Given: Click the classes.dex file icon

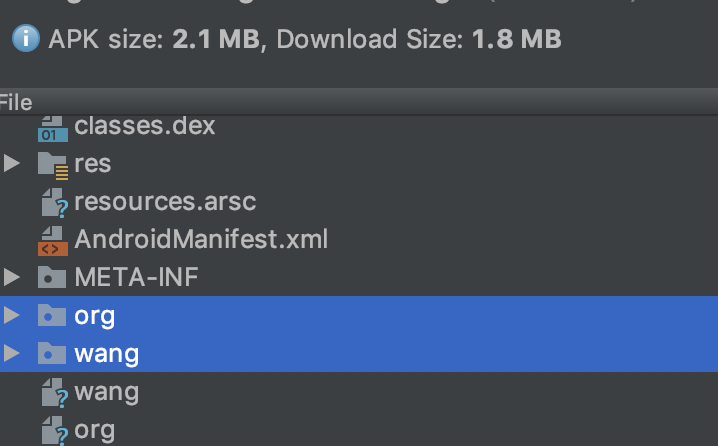Looking at the screenshot, I should [53, 128].
